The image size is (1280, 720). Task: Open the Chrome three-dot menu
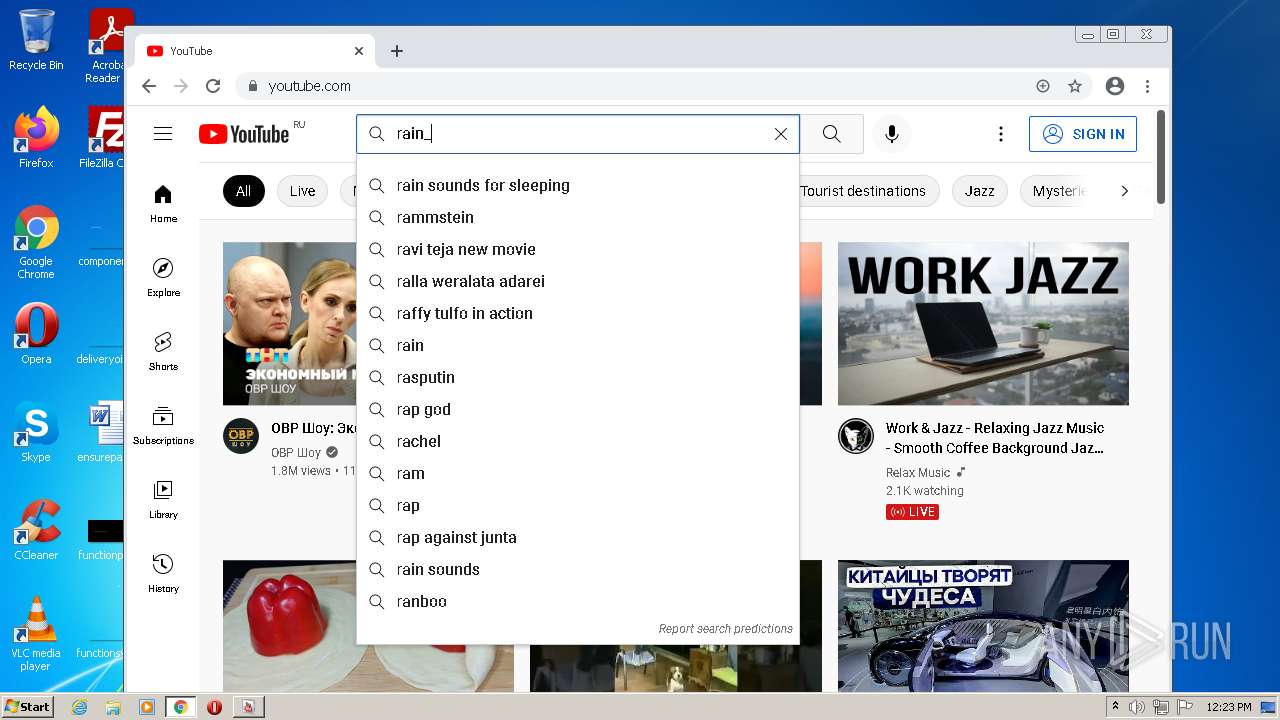(x=1148, y=86)
